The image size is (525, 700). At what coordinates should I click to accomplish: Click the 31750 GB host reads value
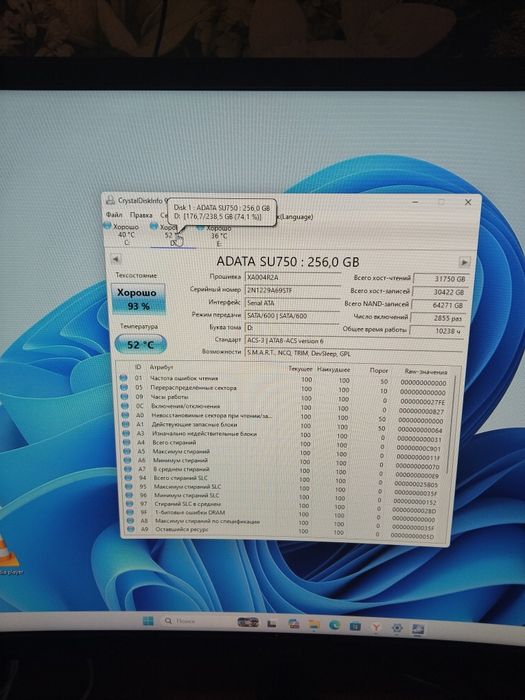coord(441,279)
